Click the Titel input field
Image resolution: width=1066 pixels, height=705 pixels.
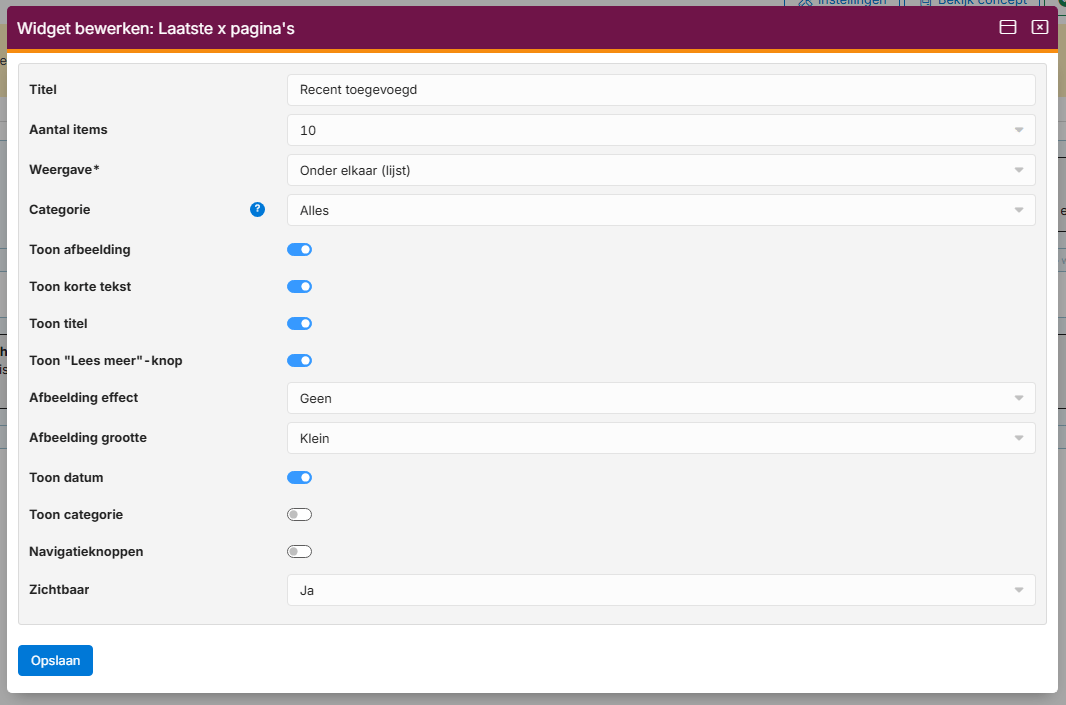pos(660,90)
